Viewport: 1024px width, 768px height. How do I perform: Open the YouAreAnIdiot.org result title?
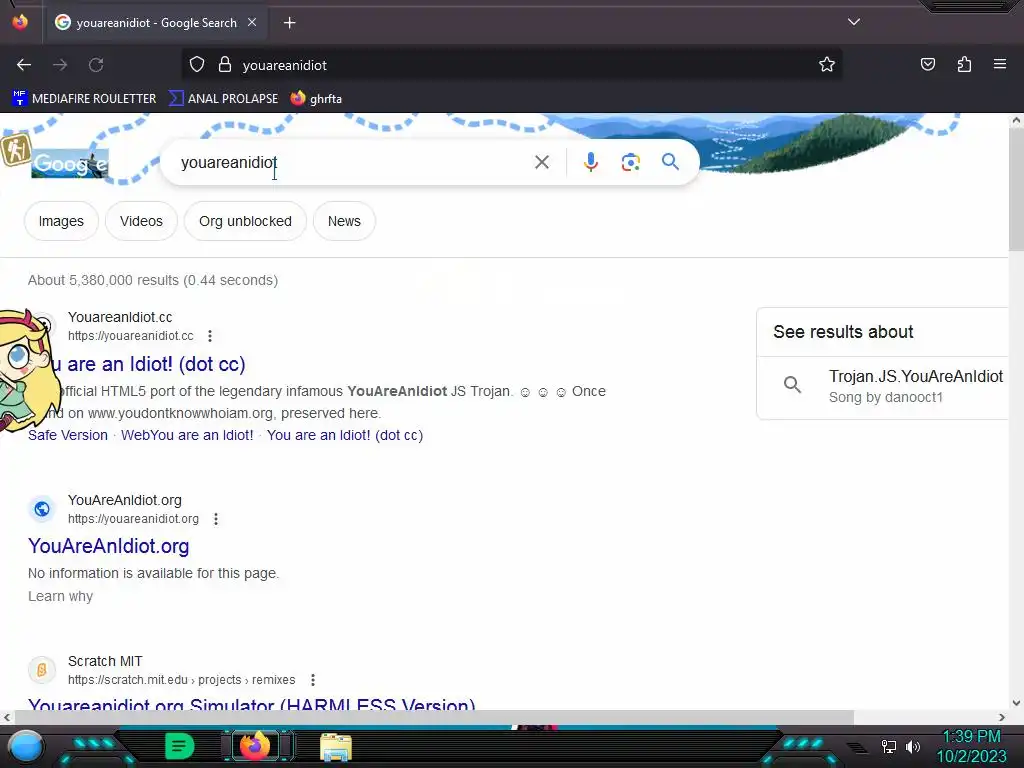tap(108, 546)
